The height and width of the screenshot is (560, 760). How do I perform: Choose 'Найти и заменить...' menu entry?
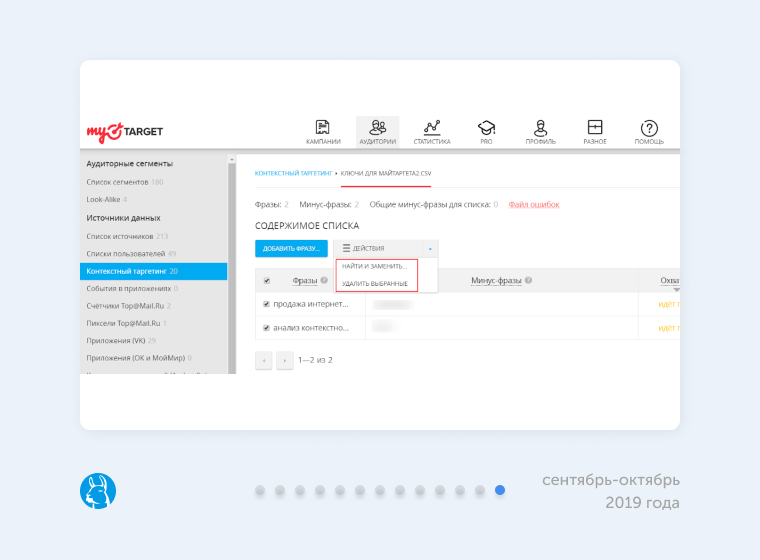pos(375,266)
